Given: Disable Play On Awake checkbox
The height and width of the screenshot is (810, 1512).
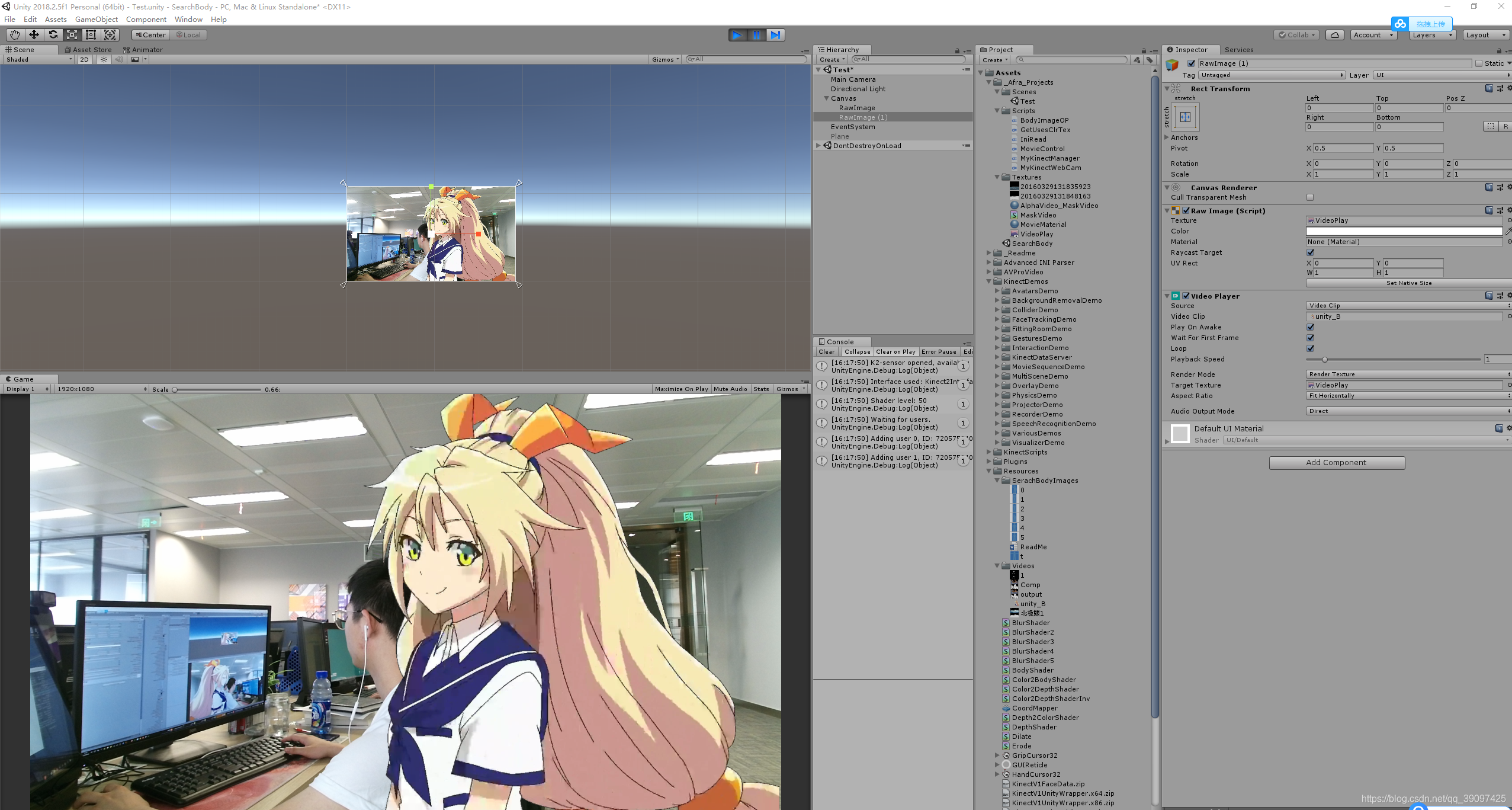Looking at the screenshot, I should [x=1310, y=327].
